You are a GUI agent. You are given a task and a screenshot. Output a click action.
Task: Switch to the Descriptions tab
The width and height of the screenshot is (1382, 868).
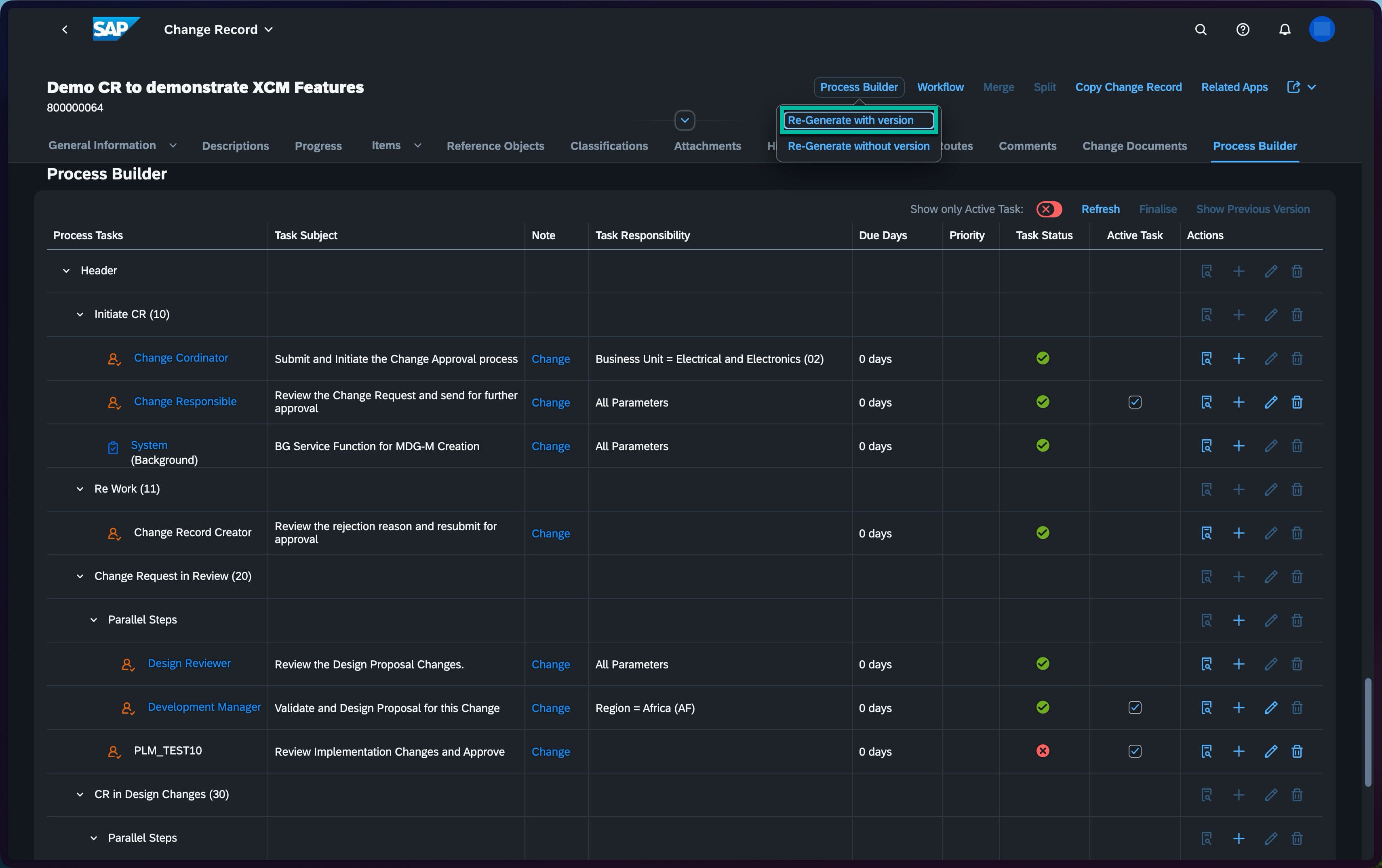click(x=235, y=146)
